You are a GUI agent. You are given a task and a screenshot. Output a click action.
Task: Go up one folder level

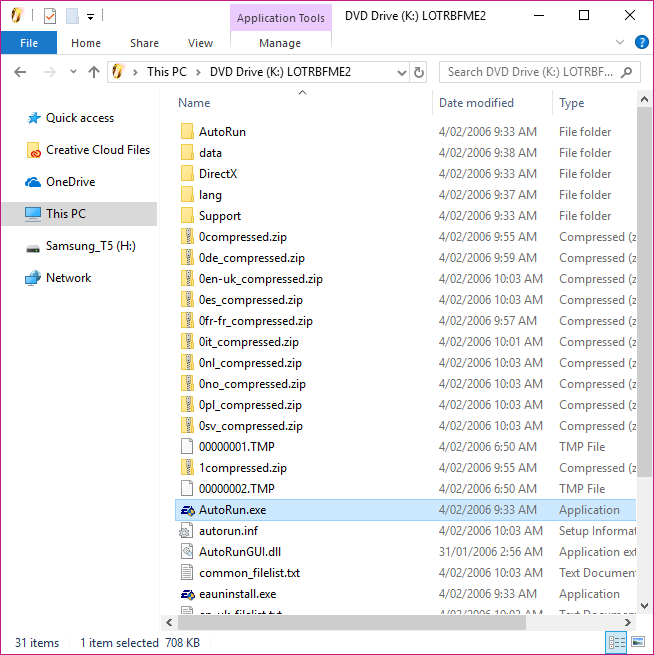click(x=94, y=72)
